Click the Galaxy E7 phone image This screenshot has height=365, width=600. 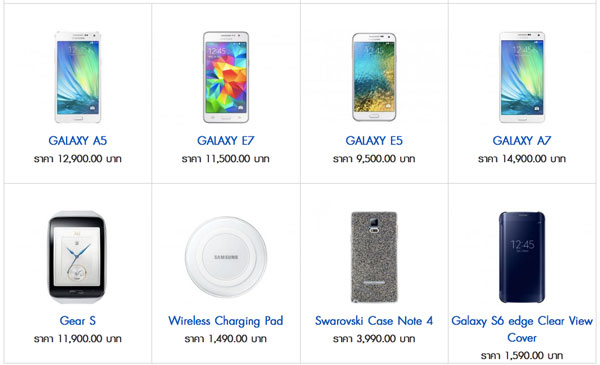click(226, 77)
